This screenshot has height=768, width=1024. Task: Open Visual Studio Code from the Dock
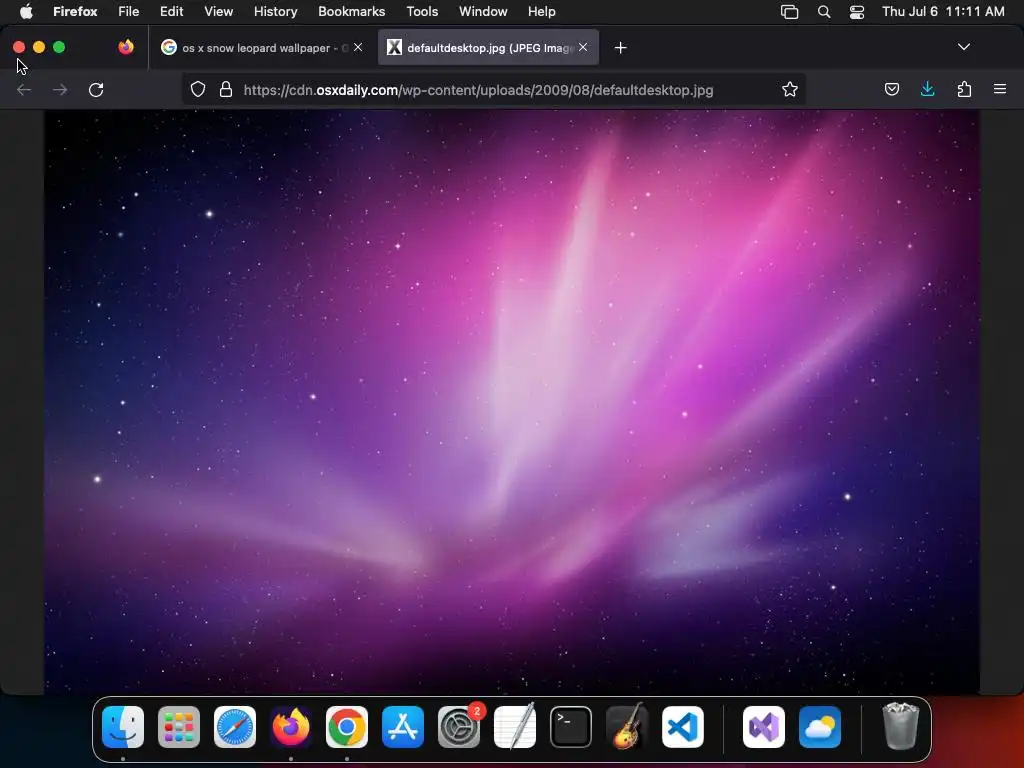[683, 727]
